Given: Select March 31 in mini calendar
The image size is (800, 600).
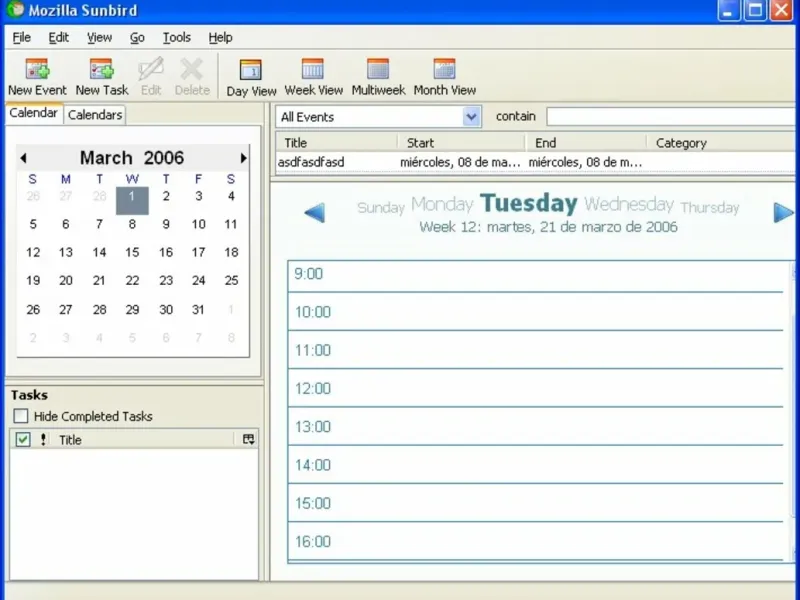Looking at the screenshot, I should pos(198,309).
